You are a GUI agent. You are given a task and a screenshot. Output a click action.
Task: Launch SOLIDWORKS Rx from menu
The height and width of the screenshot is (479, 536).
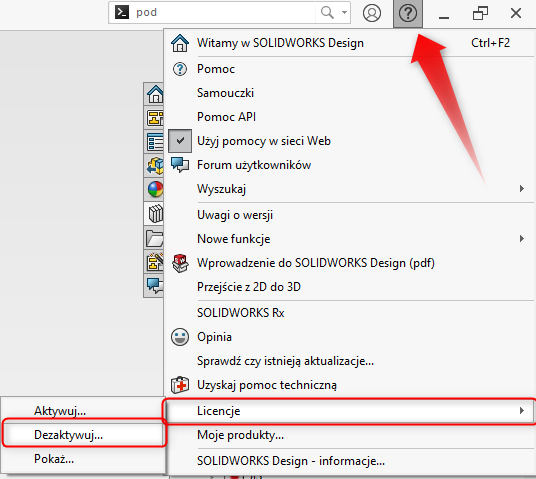pyautogui.click(x=350, y=313)
